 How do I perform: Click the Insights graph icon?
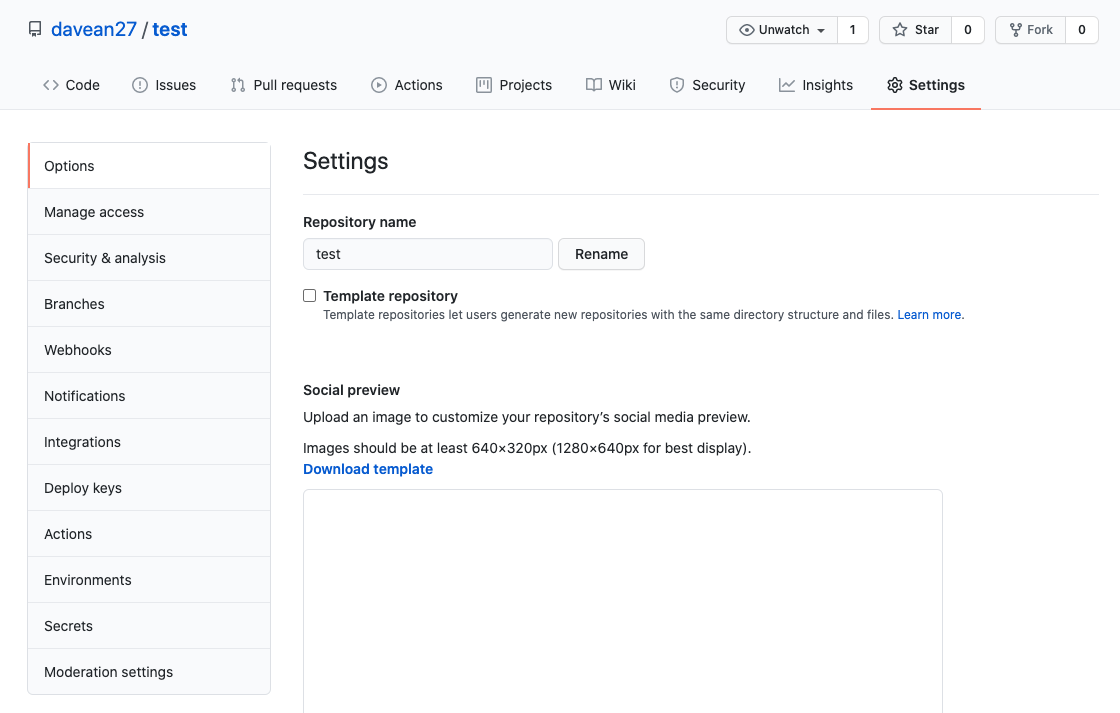[x=786, y=85]
